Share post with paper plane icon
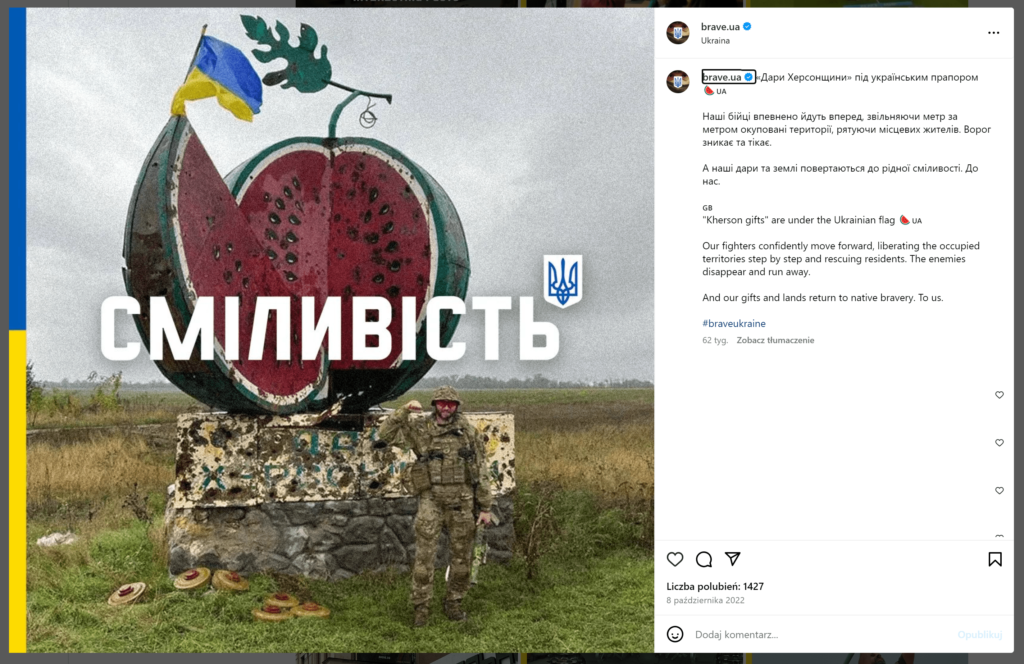The height and width of the screenshot is (664, 1024). click(732, 559)
